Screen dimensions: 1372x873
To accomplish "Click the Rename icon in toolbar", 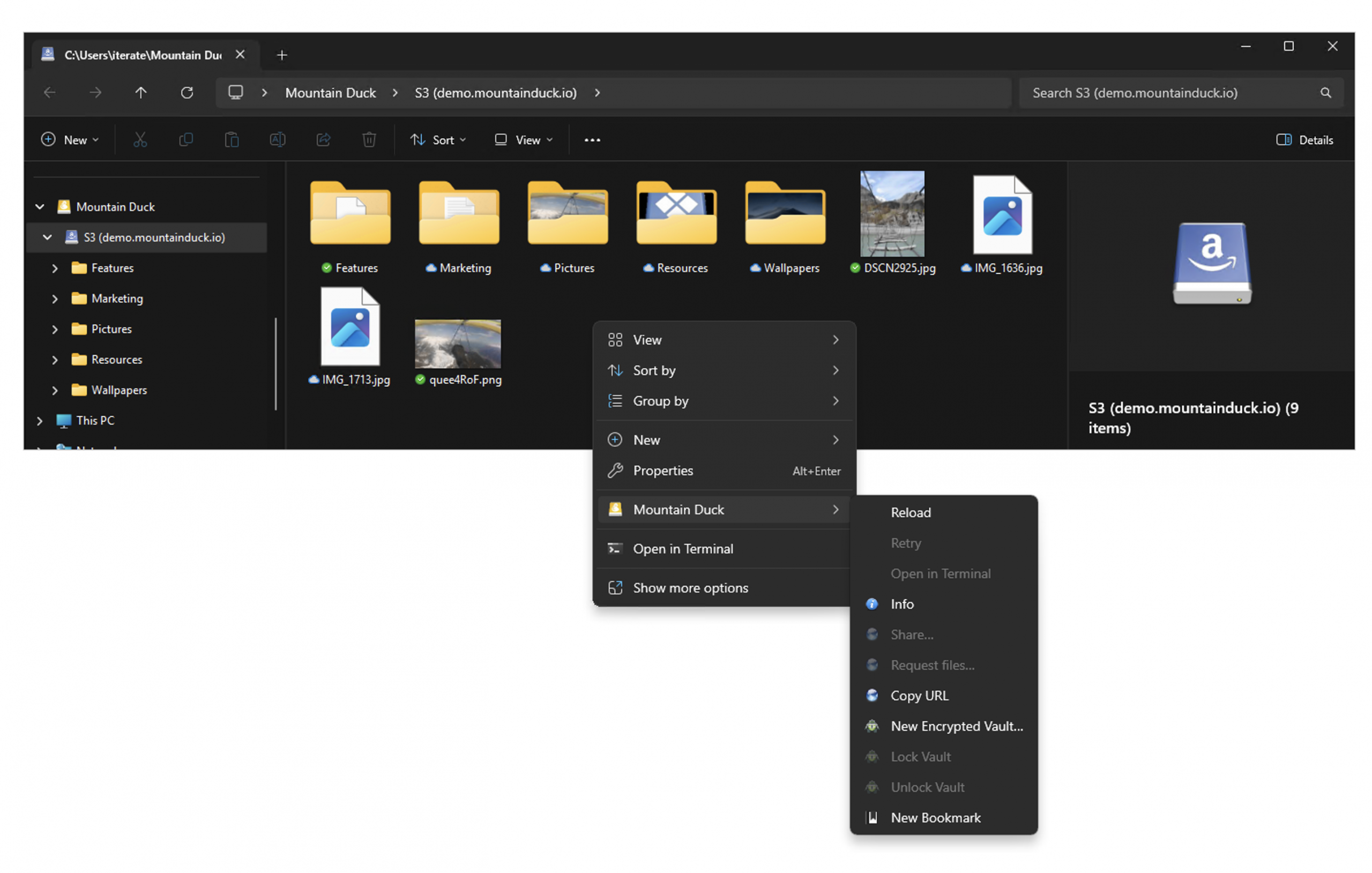I will coord(278,140).
